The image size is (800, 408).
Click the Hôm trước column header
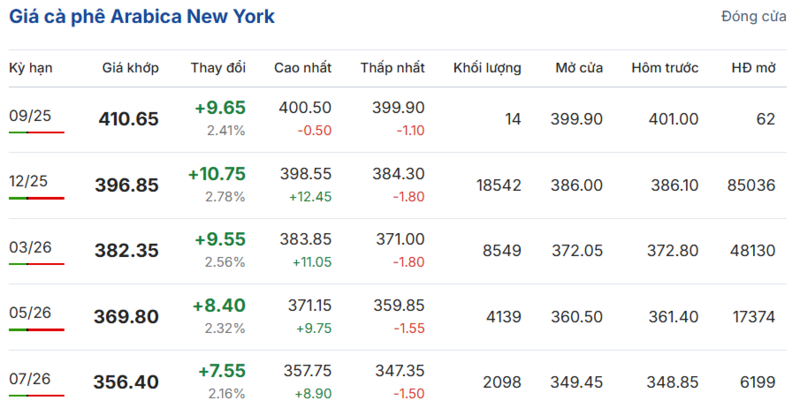[665, 68]
